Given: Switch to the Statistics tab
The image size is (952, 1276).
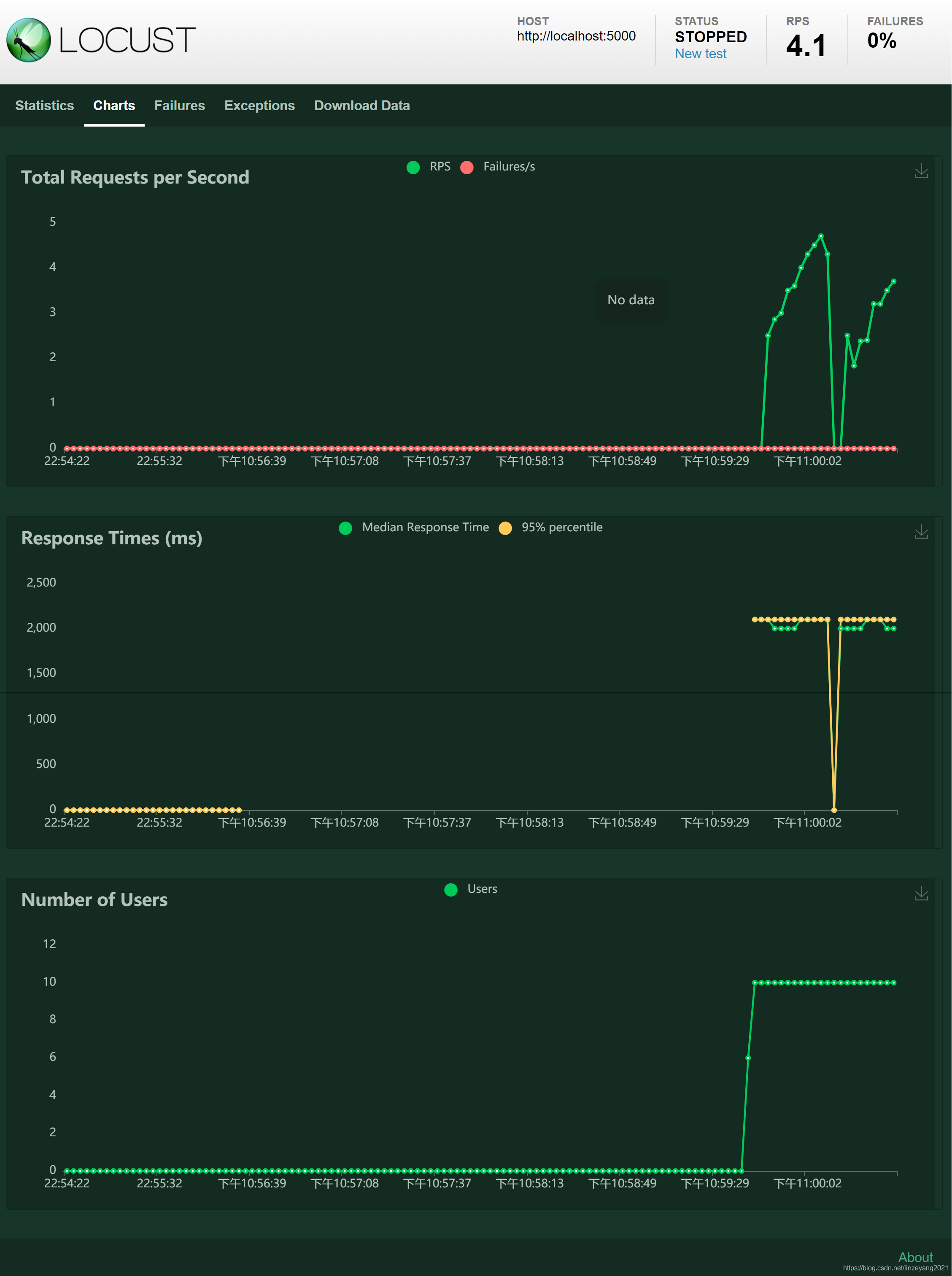Looking at the screenshot, I should coord(44,105).
